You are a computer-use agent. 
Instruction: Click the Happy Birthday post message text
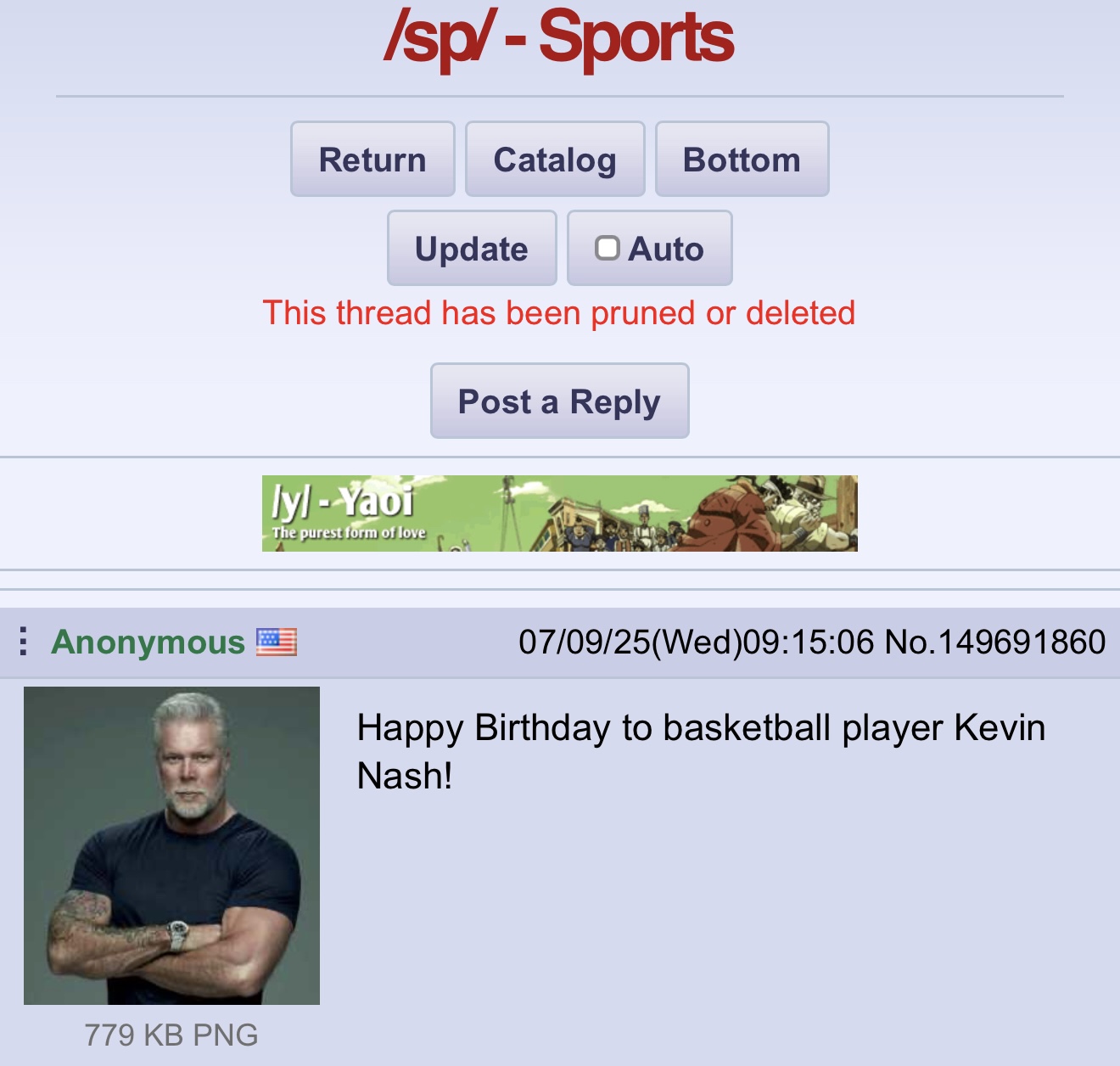point(701,751)
